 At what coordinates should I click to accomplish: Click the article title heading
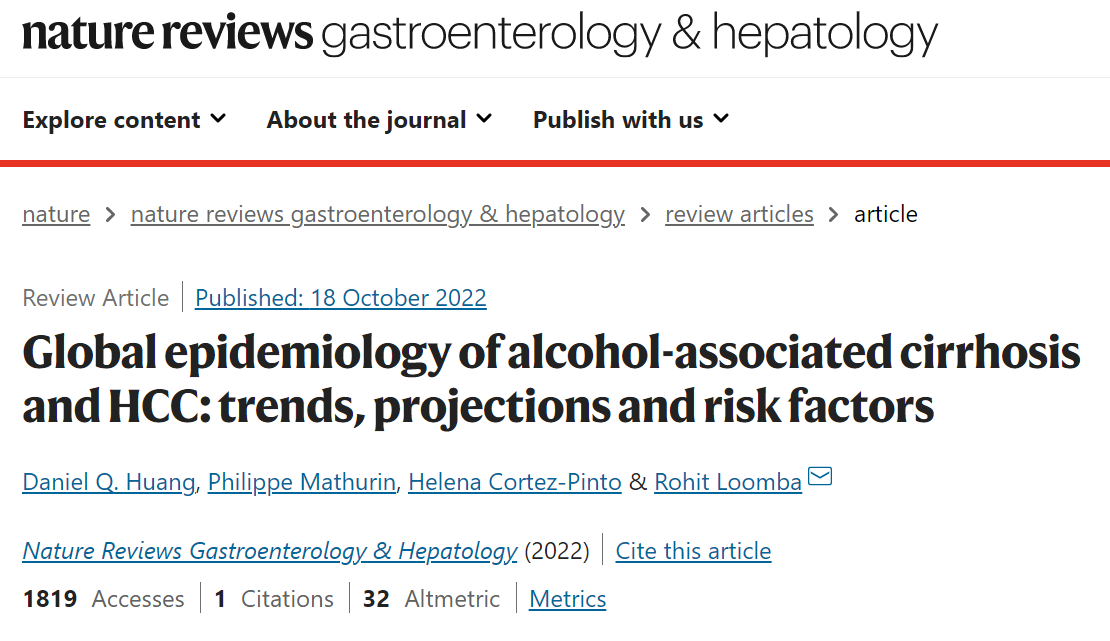click(551, 379)
